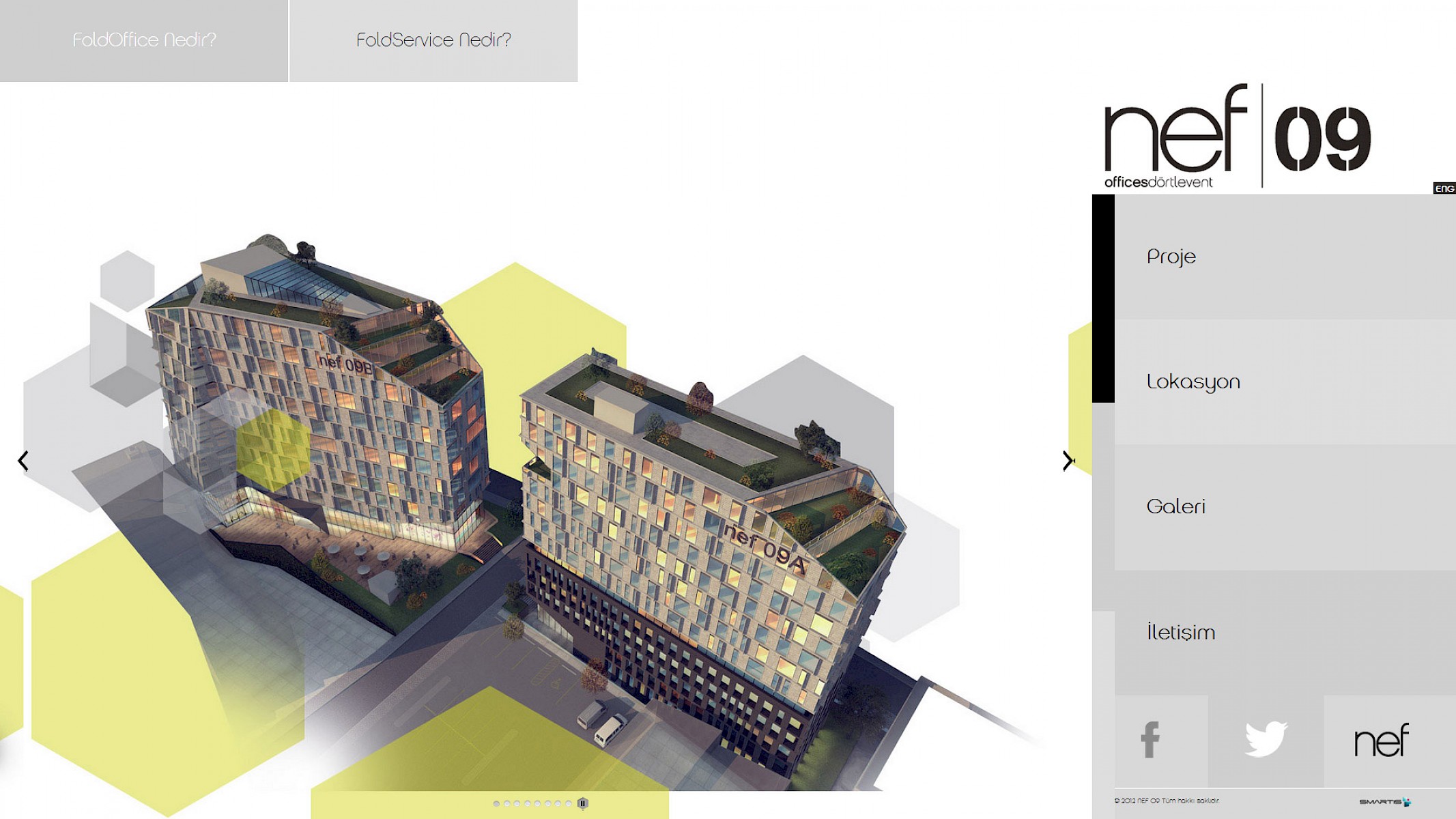Open the FoldOffice Nedir? tab

point(144,40)
